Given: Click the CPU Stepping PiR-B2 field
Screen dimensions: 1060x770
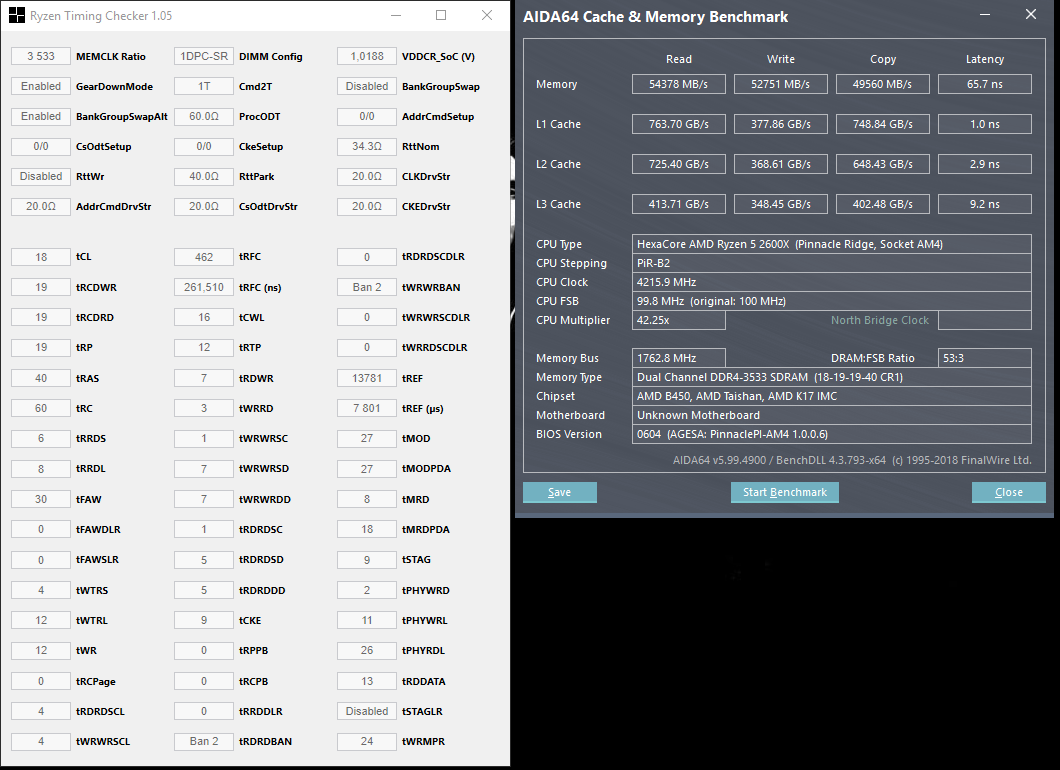Looking at the screenshot, I should point(832,263).
